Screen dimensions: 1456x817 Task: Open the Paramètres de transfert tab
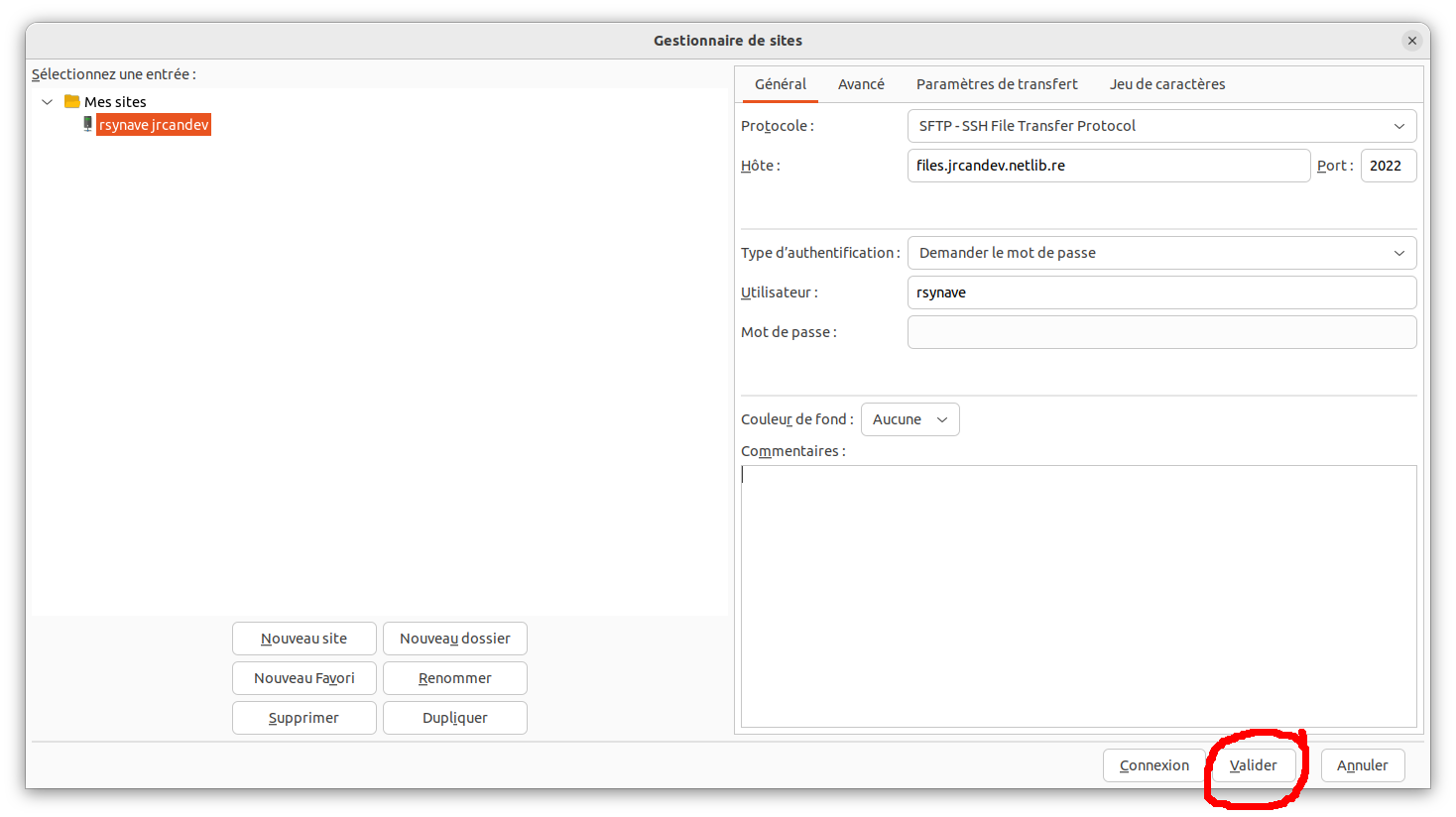pos(996,84)
